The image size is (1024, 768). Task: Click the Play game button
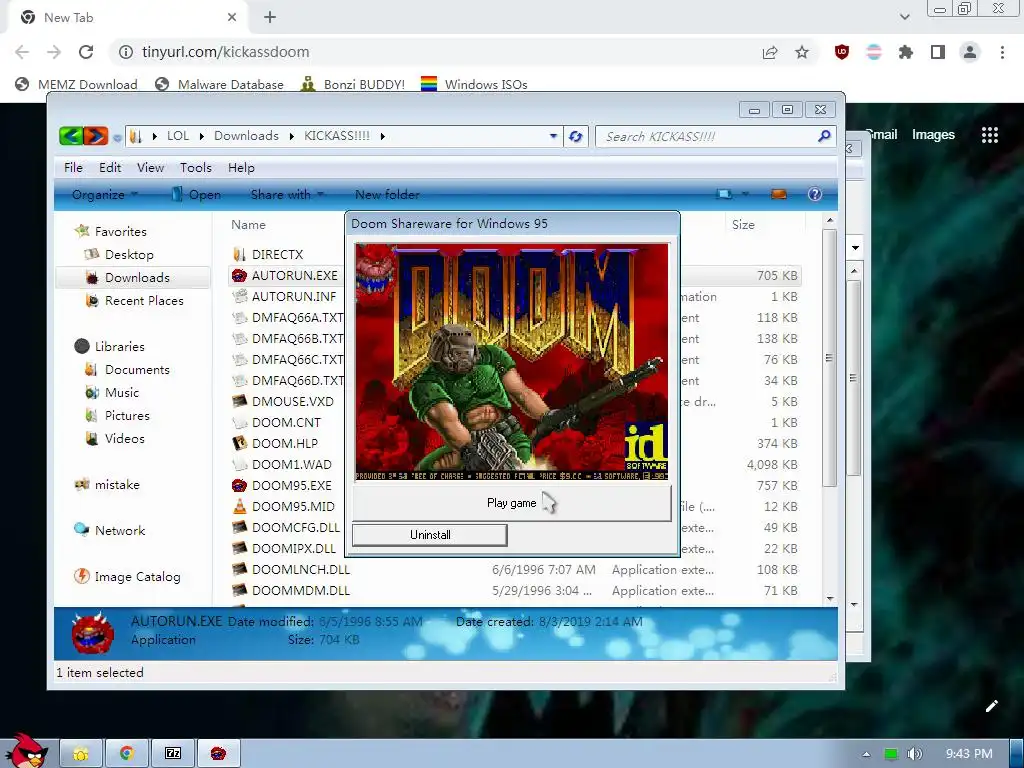coord(511,503)
